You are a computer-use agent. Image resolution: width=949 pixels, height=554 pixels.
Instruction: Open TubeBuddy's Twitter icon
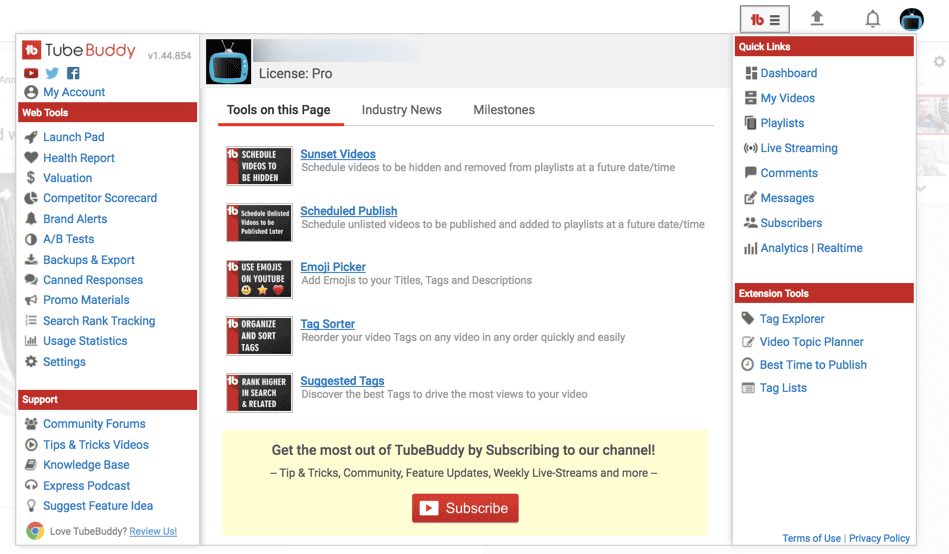click(52, 73)
